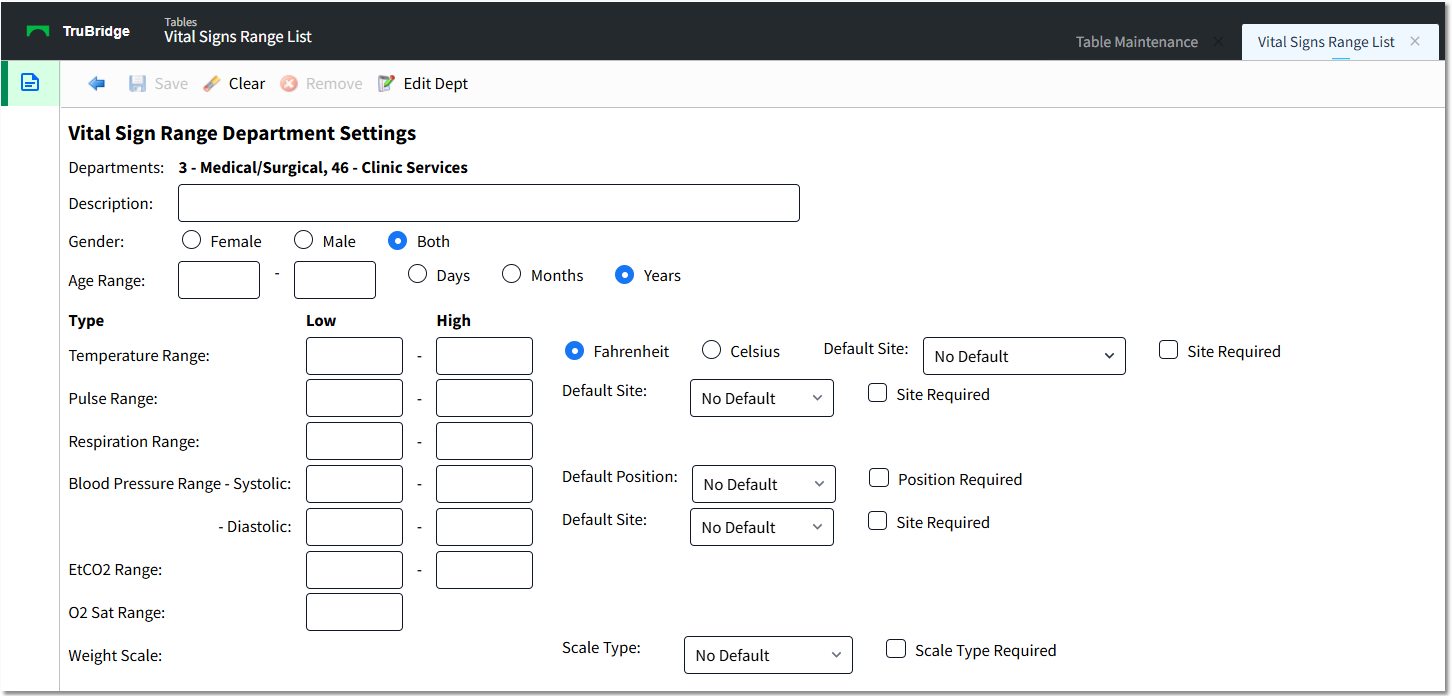Click the Systolic low field
This screenshot has height=698, width=1452.
(x=354, y=484)
